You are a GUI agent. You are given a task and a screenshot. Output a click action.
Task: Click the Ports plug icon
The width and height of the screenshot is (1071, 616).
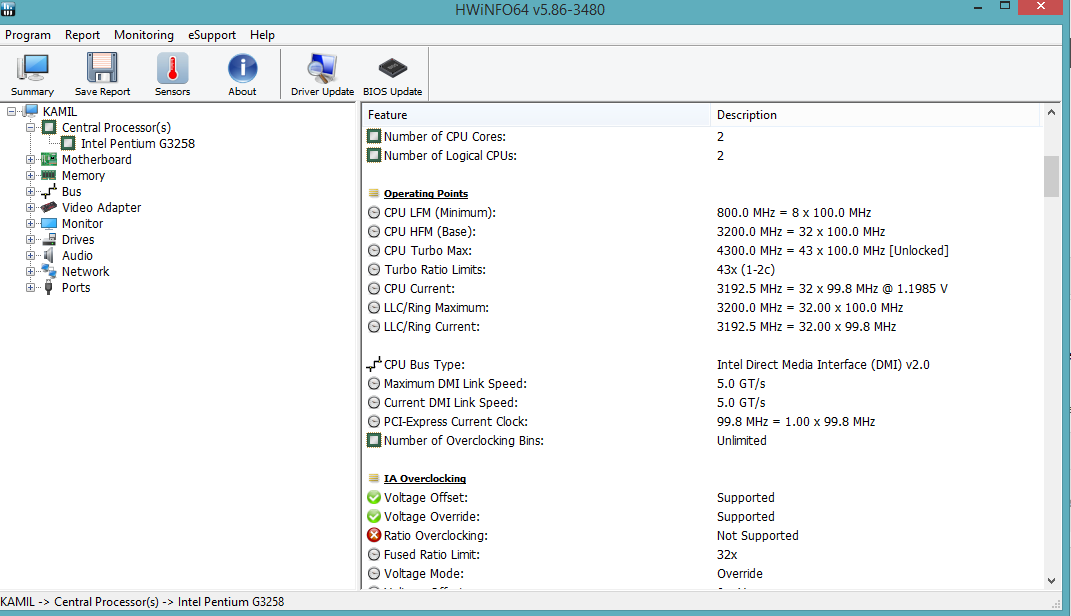tap(48, 288)
